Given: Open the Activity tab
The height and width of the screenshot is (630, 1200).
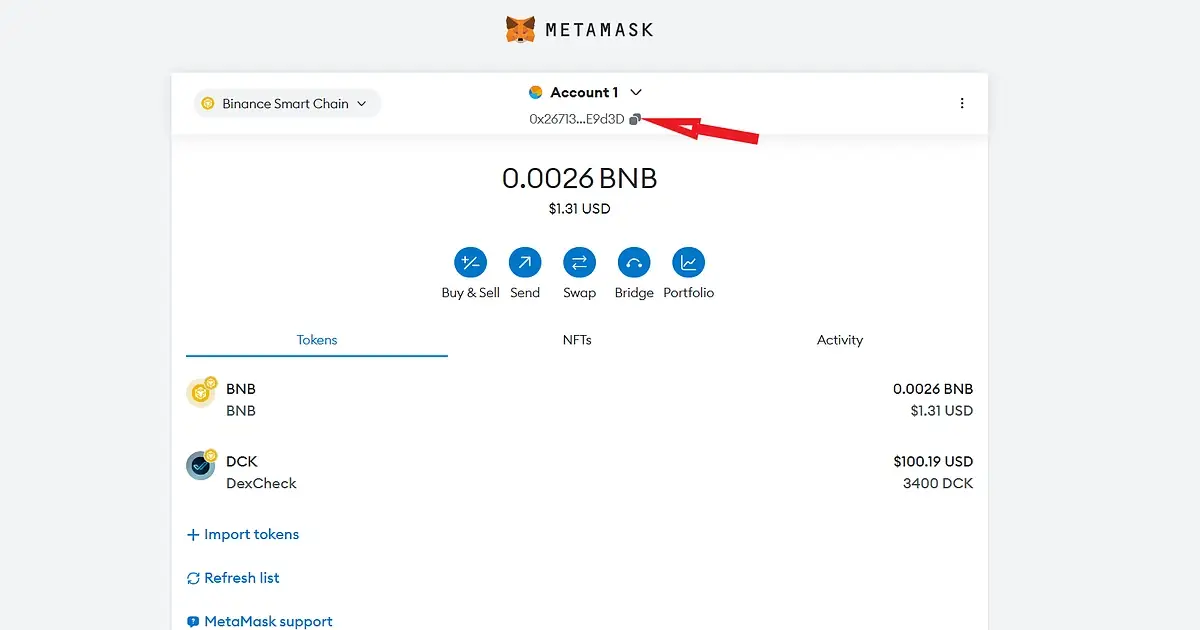Looking at the screenshot, I should click(840, 340).
